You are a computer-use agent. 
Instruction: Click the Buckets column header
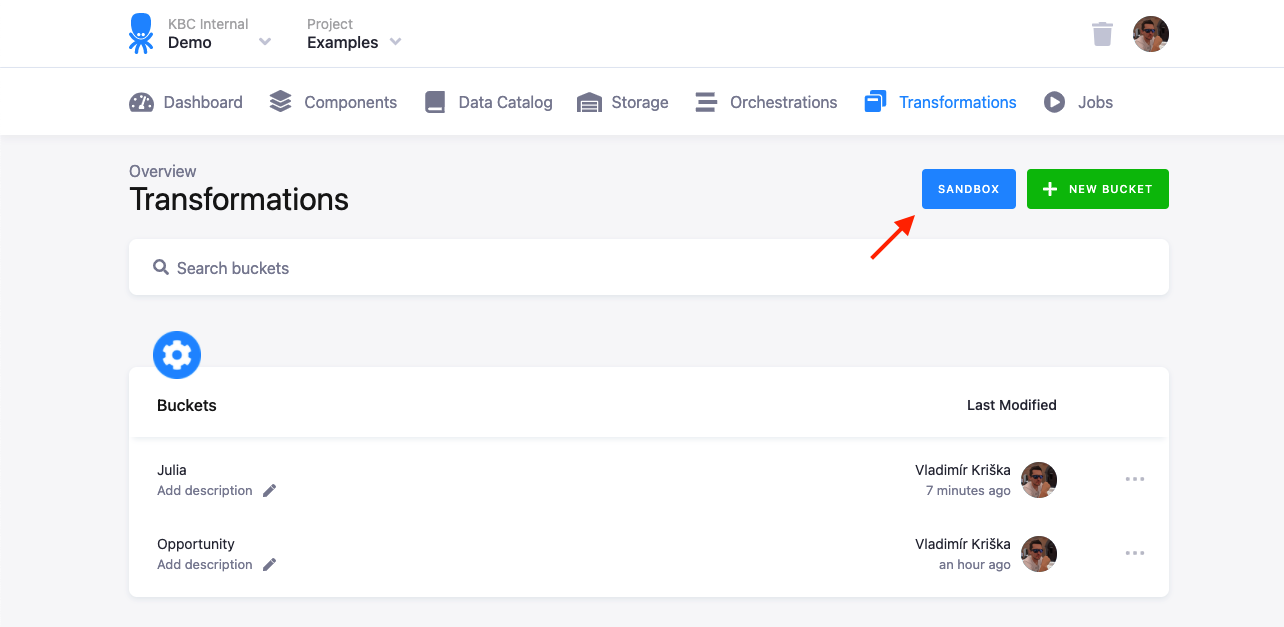187,405
